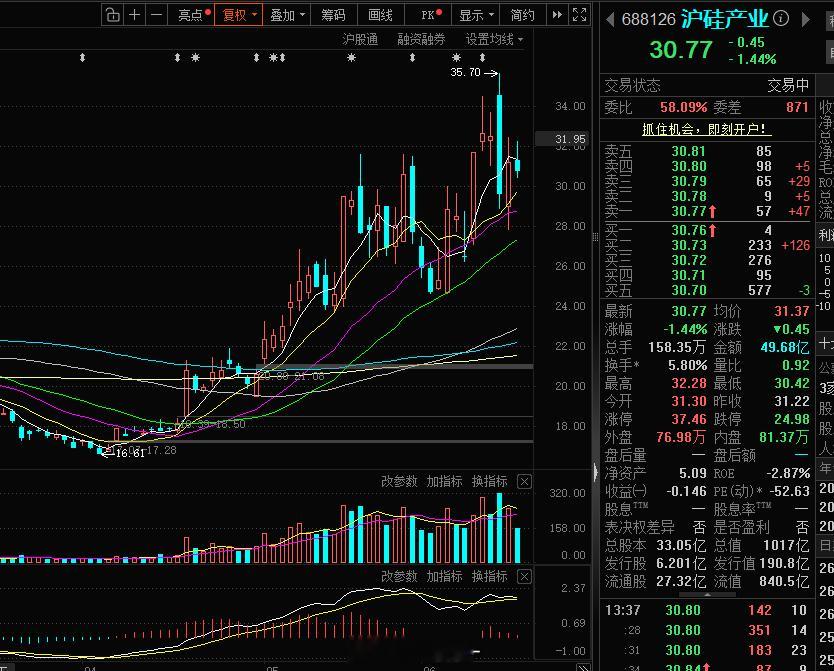Viewport: 834px width, 671px height.
Task: Click the 沪股通 label
Action: coord(360,39)
